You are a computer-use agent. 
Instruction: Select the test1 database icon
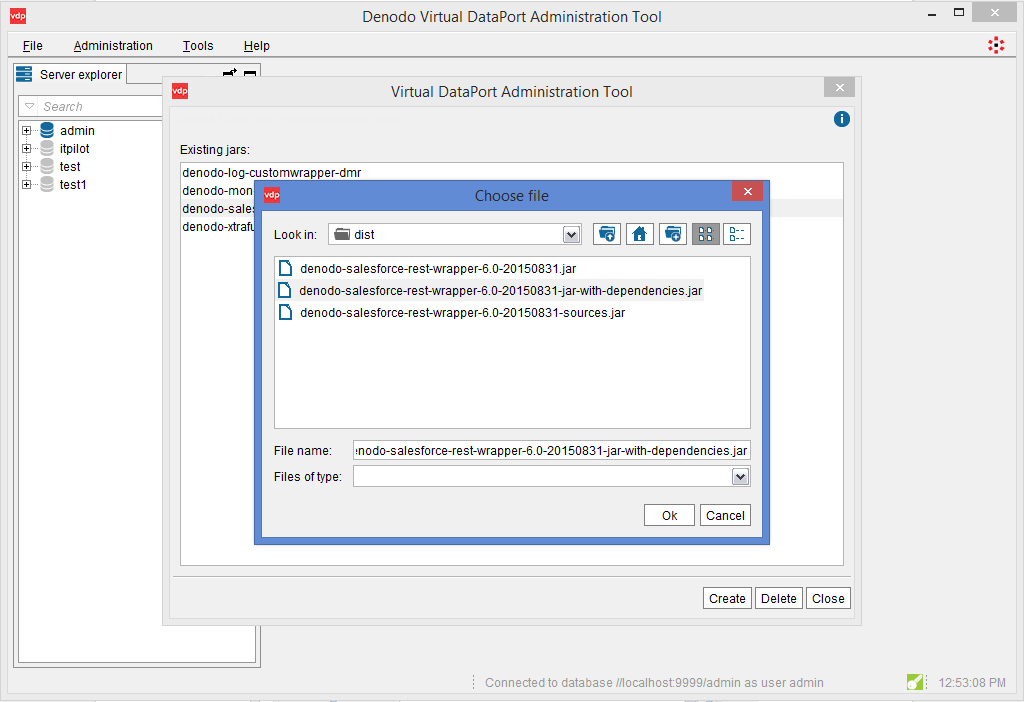tap(47, 184)
